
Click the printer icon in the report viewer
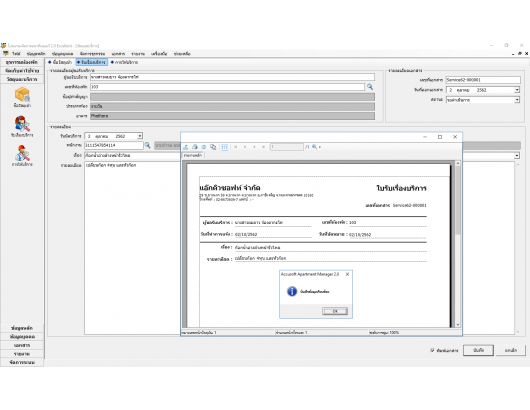click(195, 147)
